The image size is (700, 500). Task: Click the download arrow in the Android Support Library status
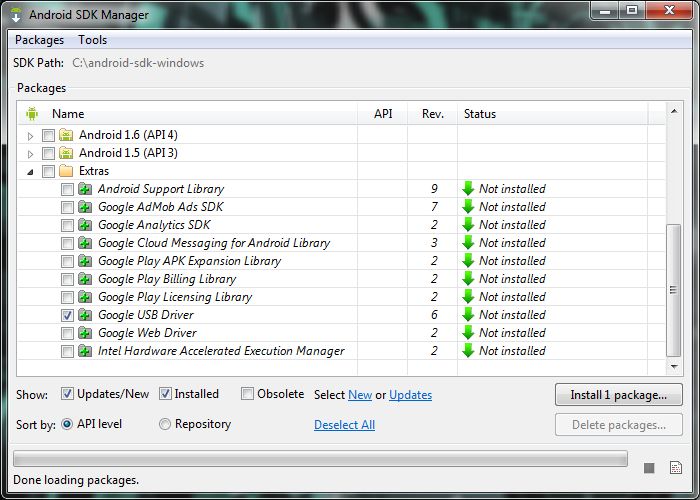pos(468,189)
